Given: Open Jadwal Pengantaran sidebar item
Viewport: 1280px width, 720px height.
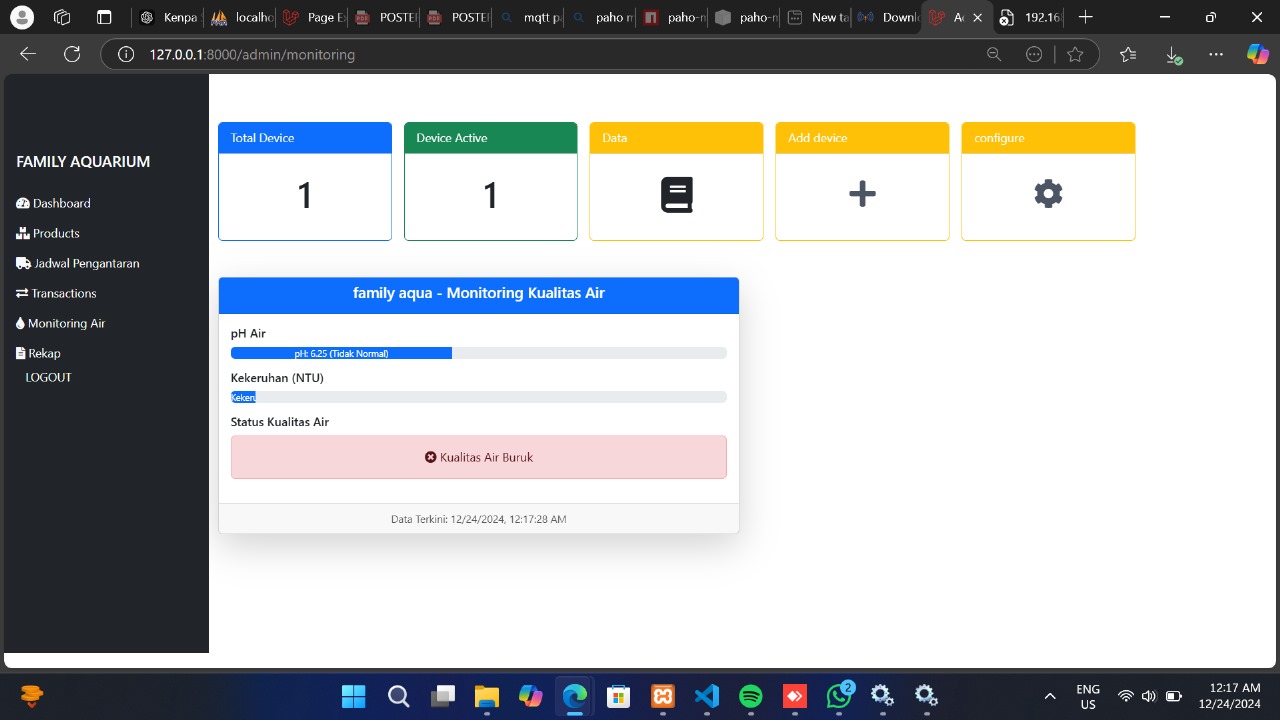Looking at the screenshot, I should pyautogui.click(x=86, y=263).
